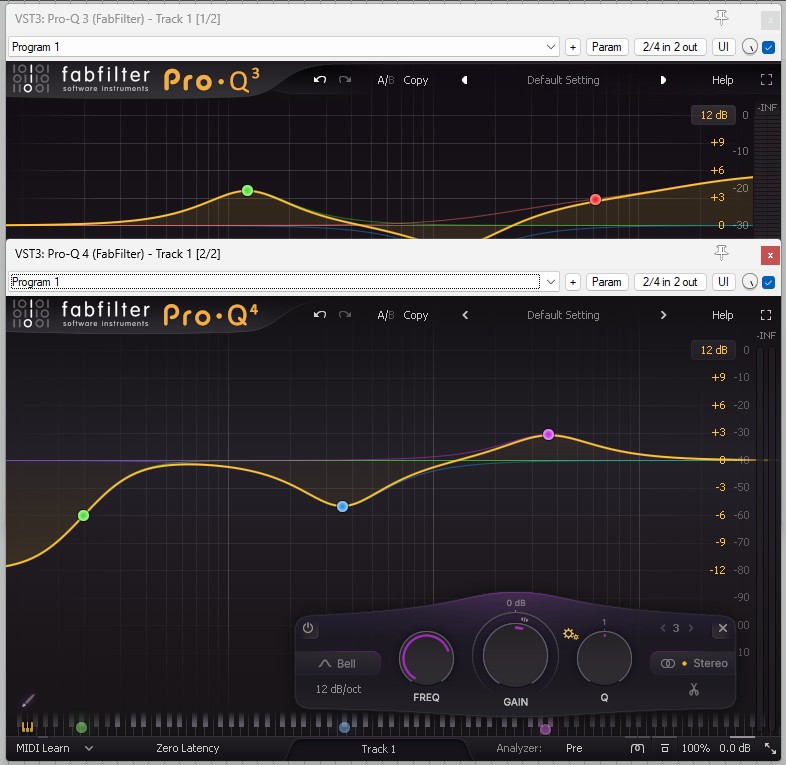
Task: Open Zero Latency processing mode menu
Action: [187, 748]
